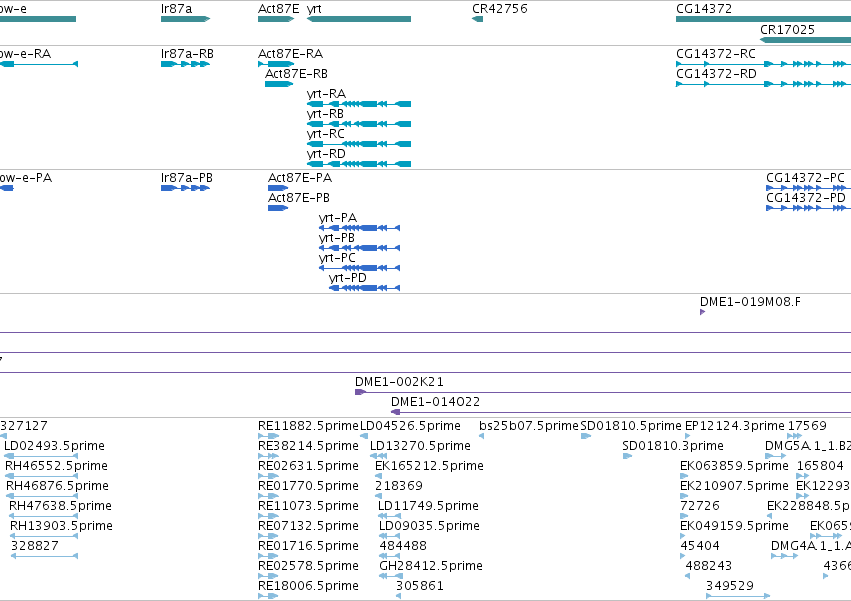Click the yrt gene bar

[x=359, y=19]
